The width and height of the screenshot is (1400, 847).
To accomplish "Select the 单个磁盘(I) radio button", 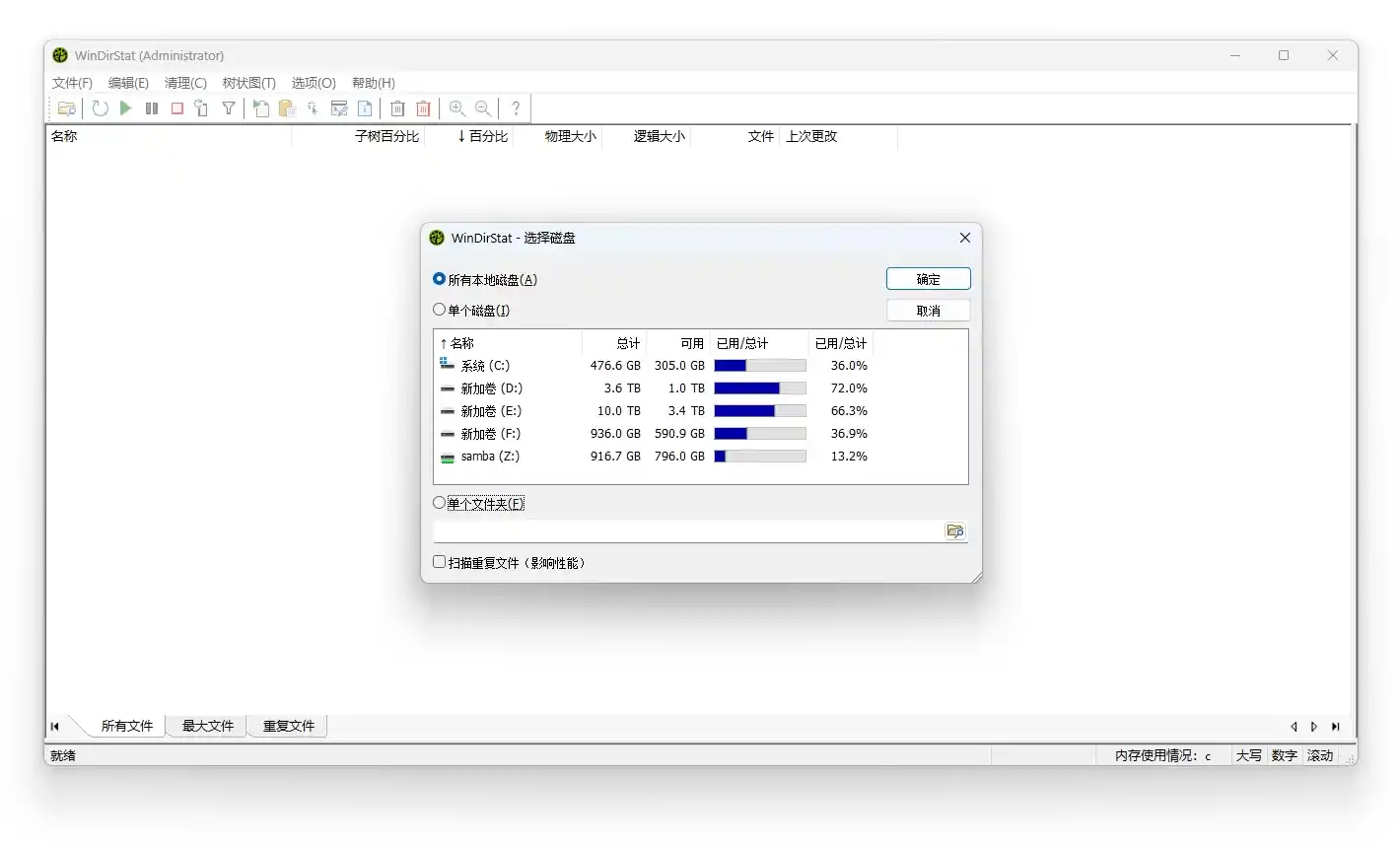I will pyautogui.click(x=440, y=310).
